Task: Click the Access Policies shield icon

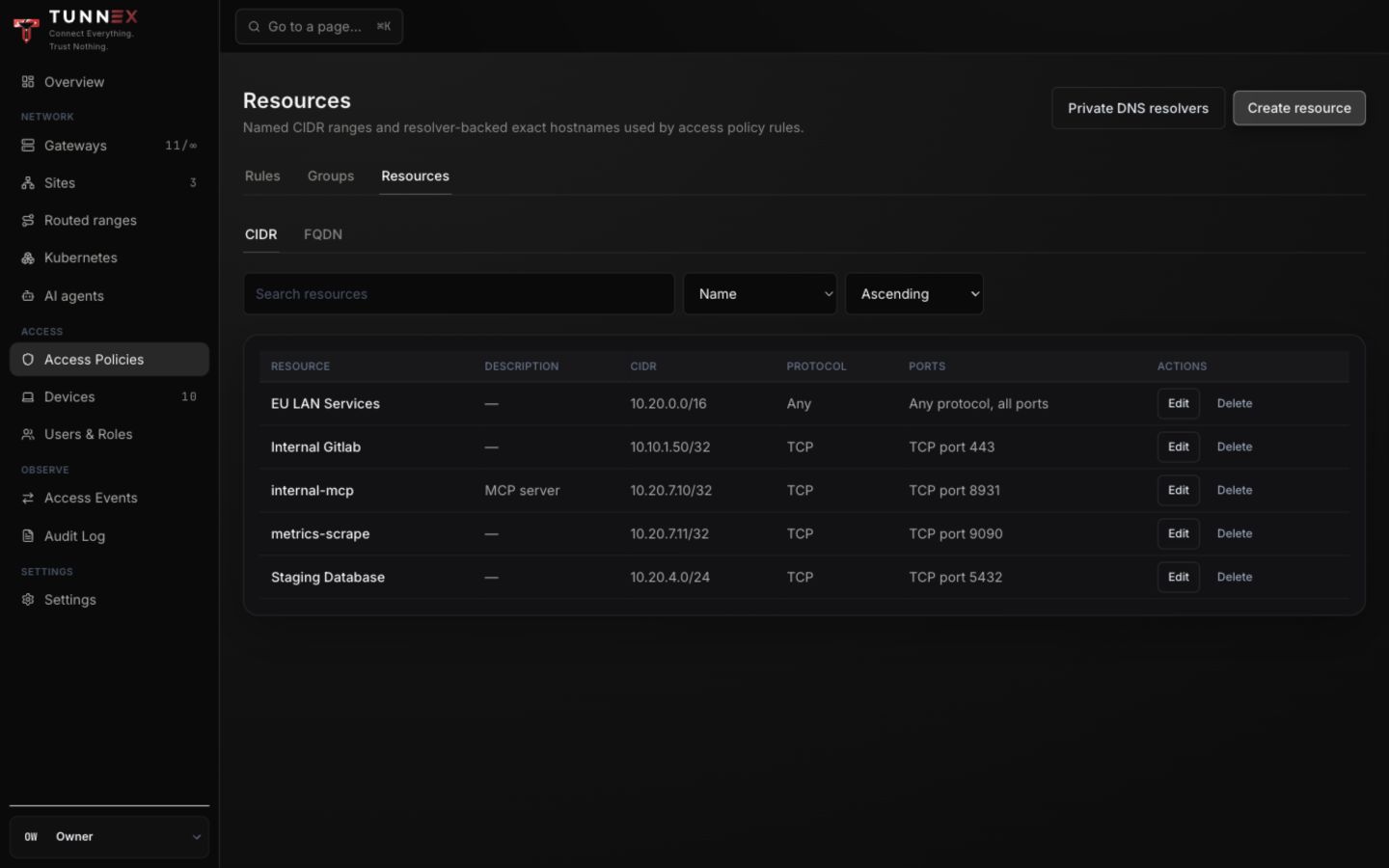Action: 28,360
